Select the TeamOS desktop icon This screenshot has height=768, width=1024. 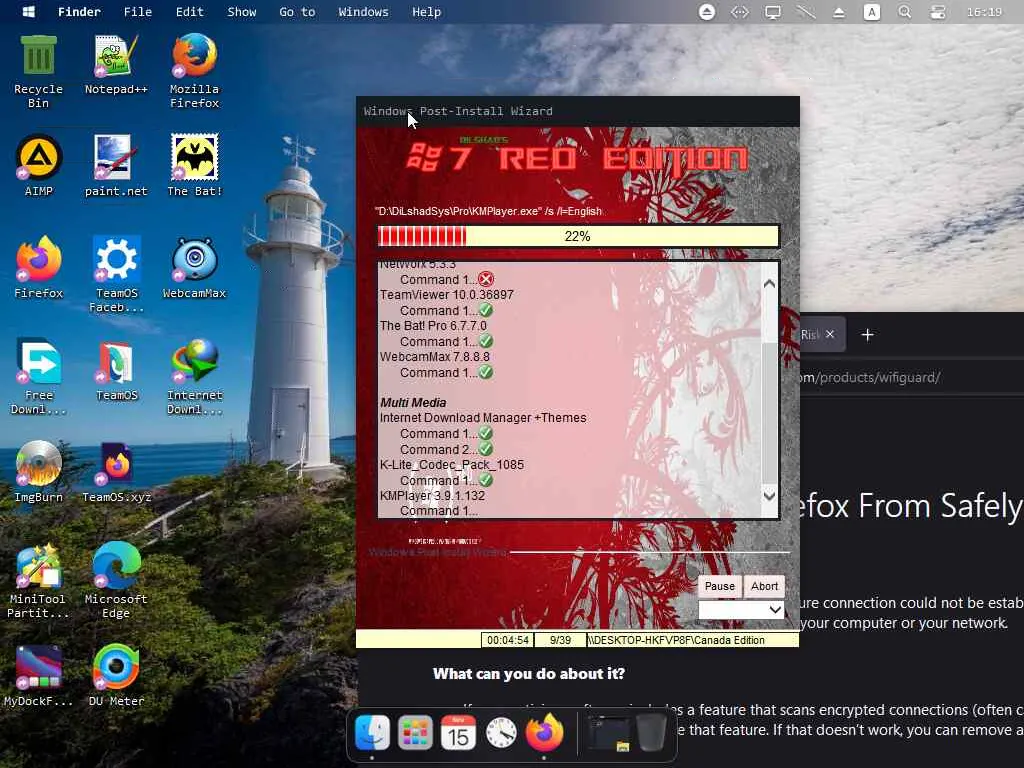click(116, 370)
